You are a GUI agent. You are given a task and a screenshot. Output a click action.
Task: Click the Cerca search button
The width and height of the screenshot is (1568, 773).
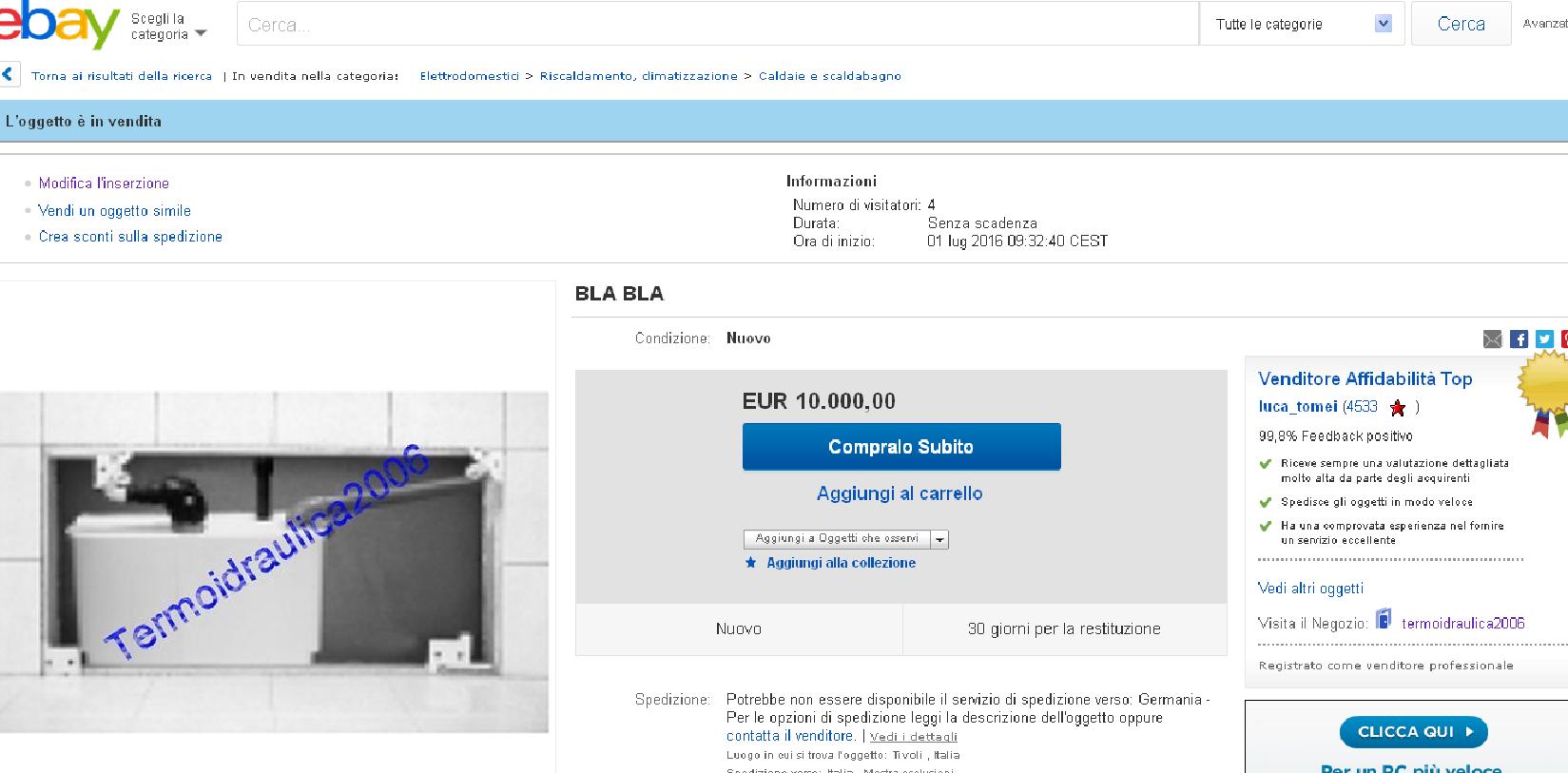point(1462,25)
